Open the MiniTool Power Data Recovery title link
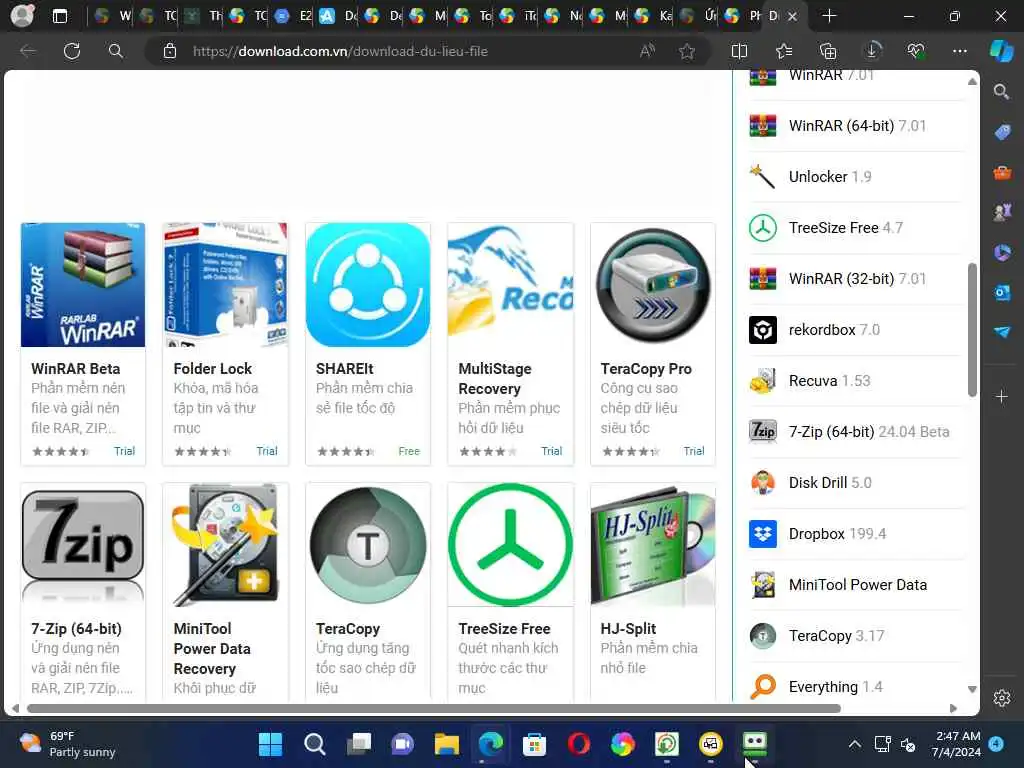Screen dimensions: 1024x768 [x=212, y=648]
